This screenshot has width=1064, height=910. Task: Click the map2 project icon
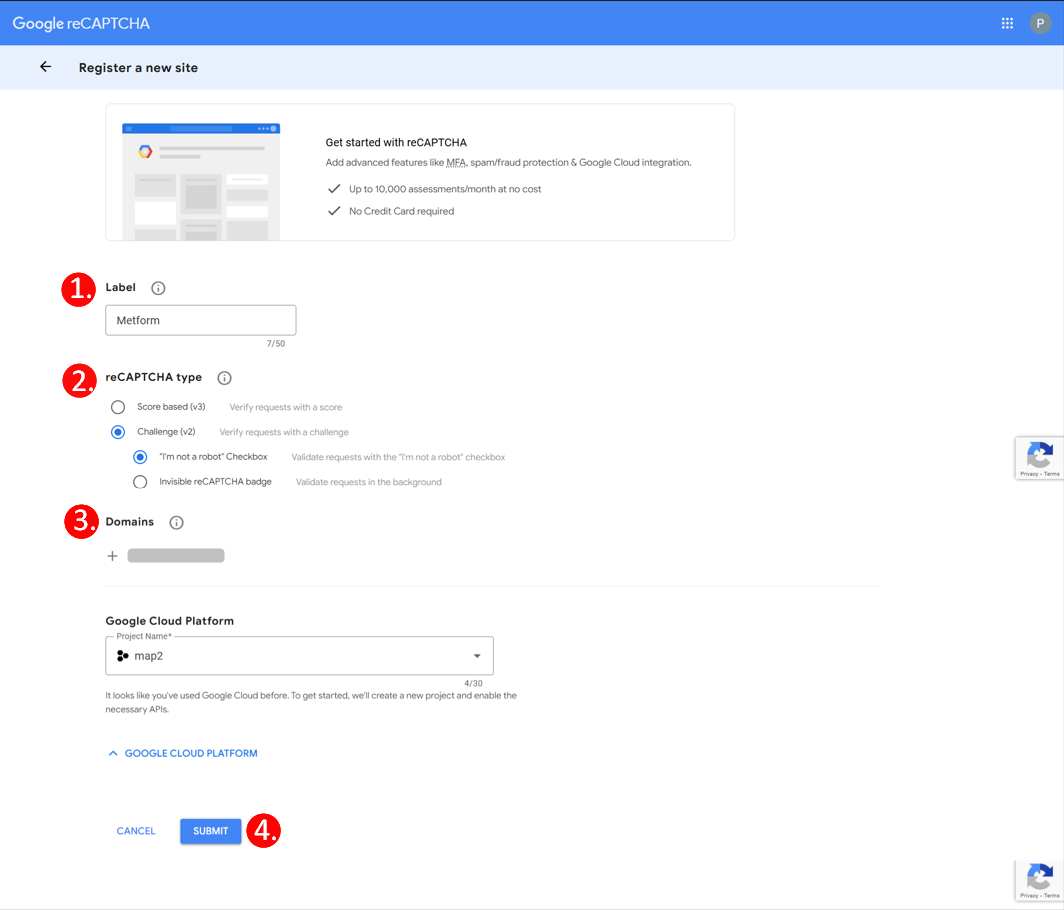point(123,656)
